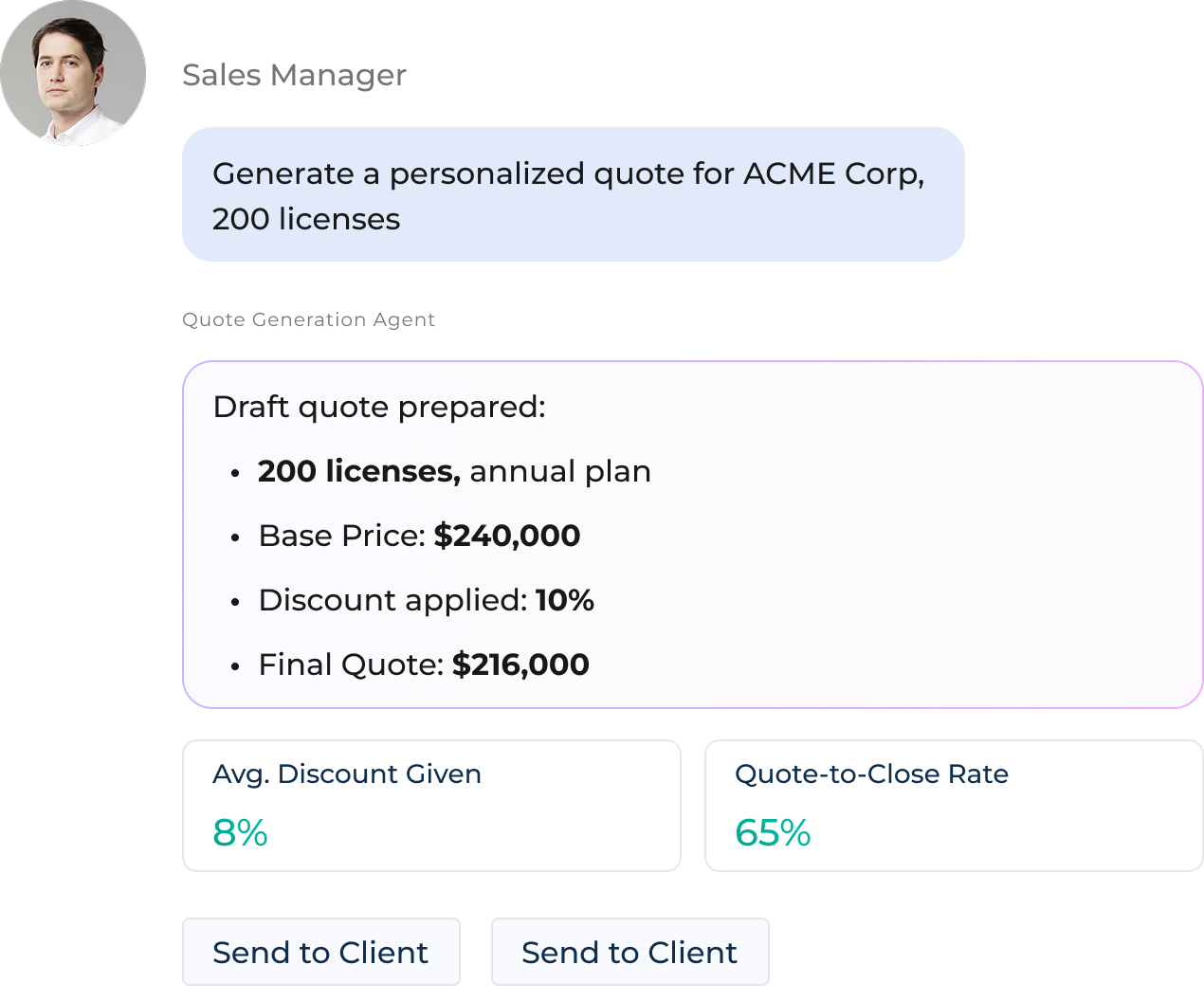This screenshot has height=1001, width=1204.
Task: Click "200 licenses" in the manager's message bubble
Action: click(306, 219)
